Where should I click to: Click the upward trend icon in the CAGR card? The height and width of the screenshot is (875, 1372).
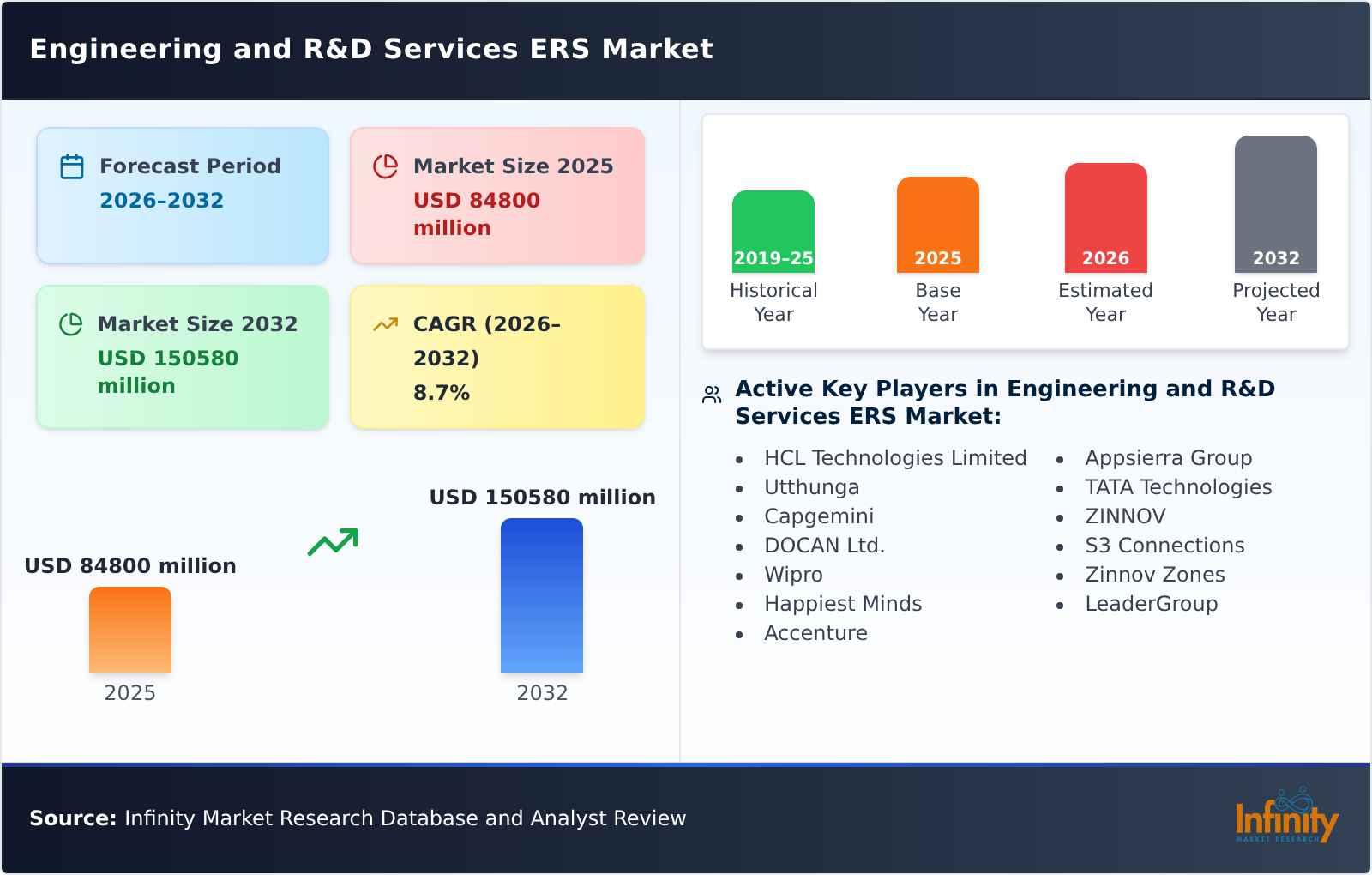(386, 323)
